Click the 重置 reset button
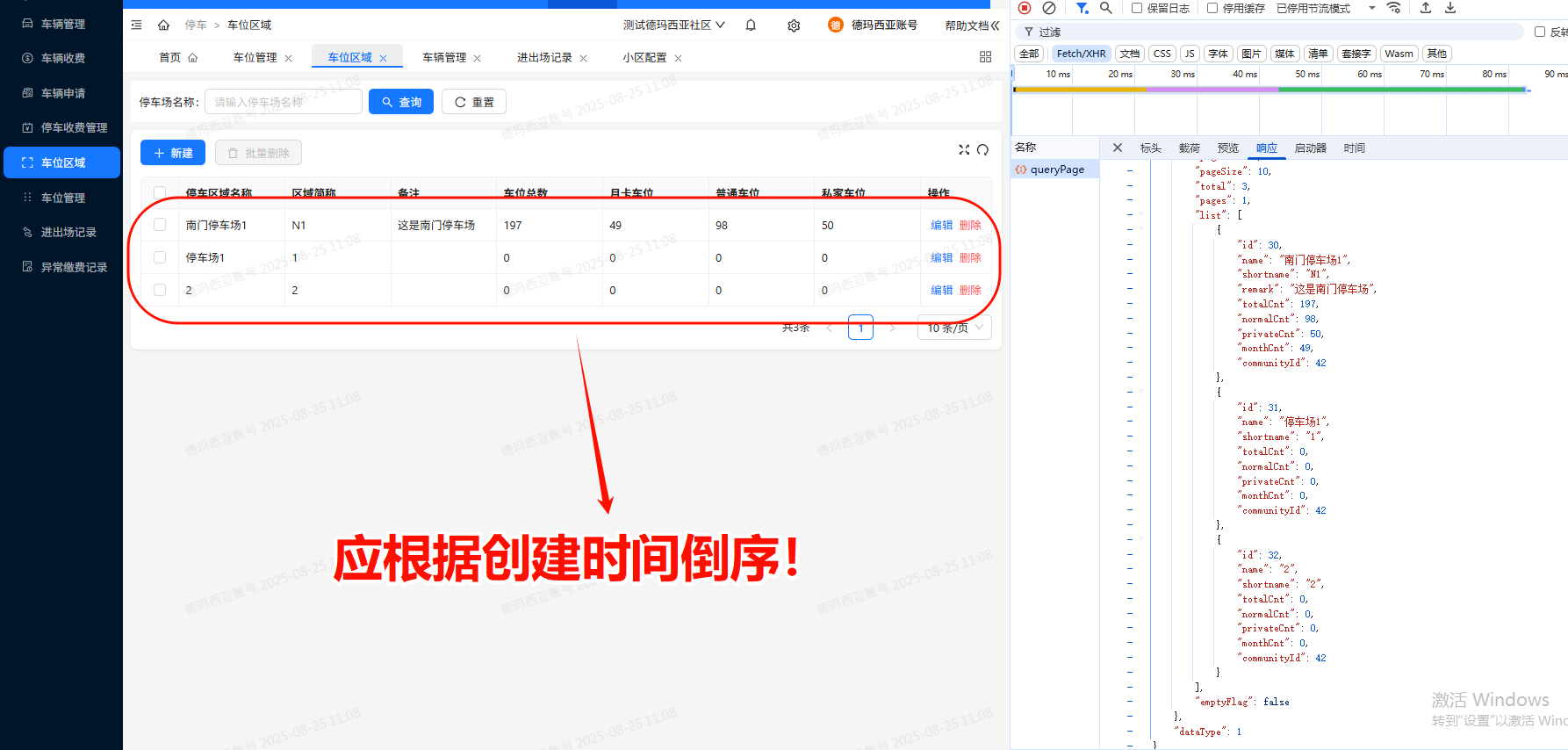The image size is (1568, 750). (x=474, y=102)
